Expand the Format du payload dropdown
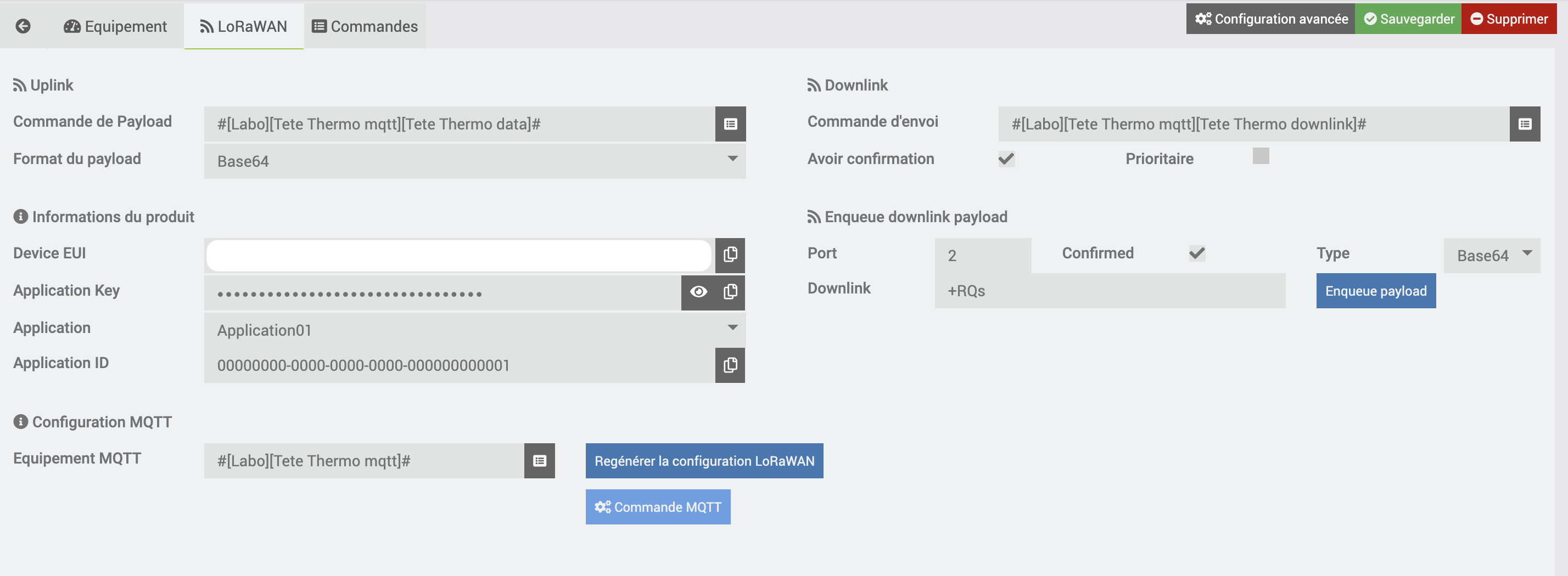Viewport: 1568px width, 576px height. pos(475,161)
